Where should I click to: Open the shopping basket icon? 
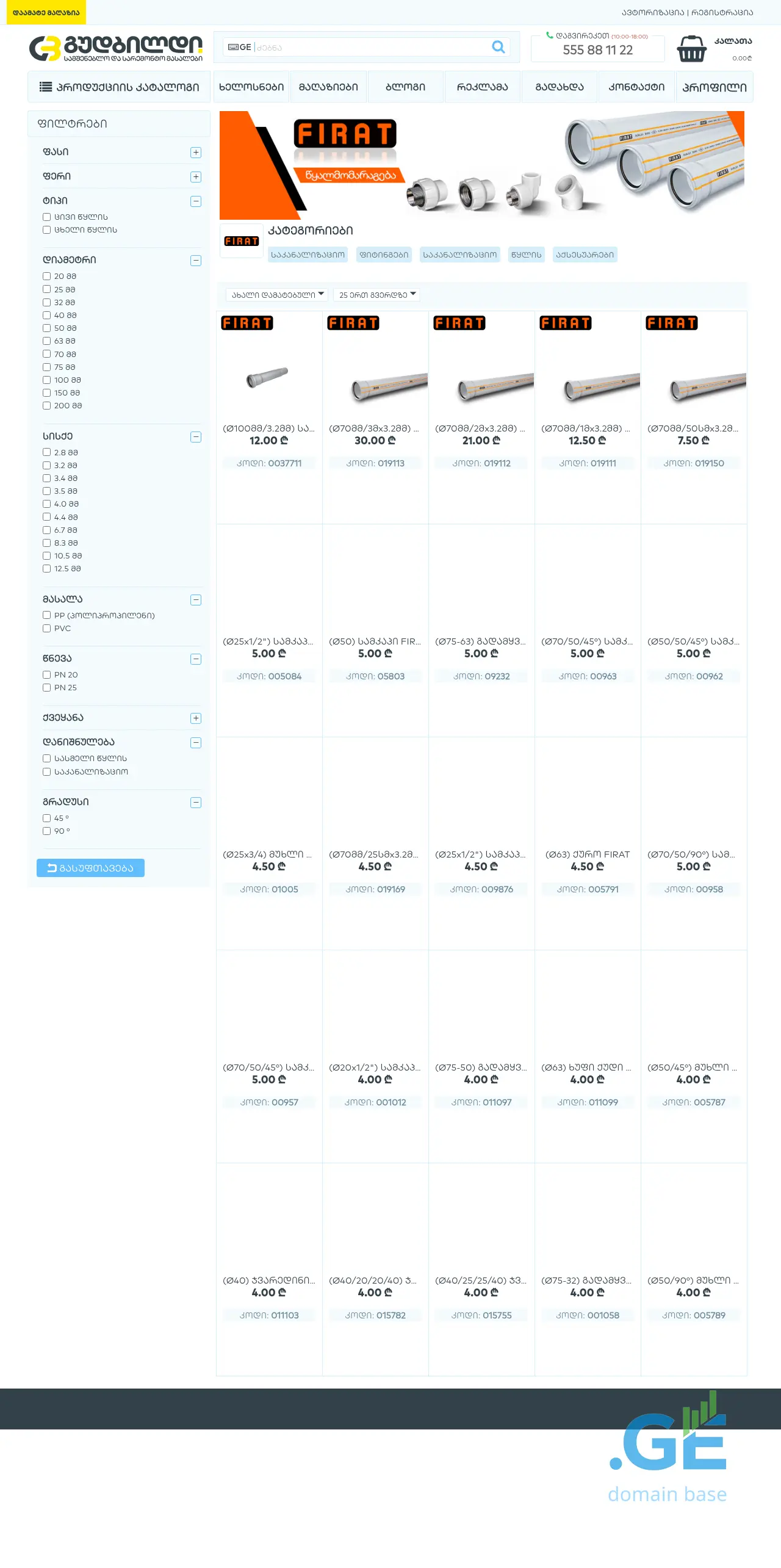tap(691, 49)
